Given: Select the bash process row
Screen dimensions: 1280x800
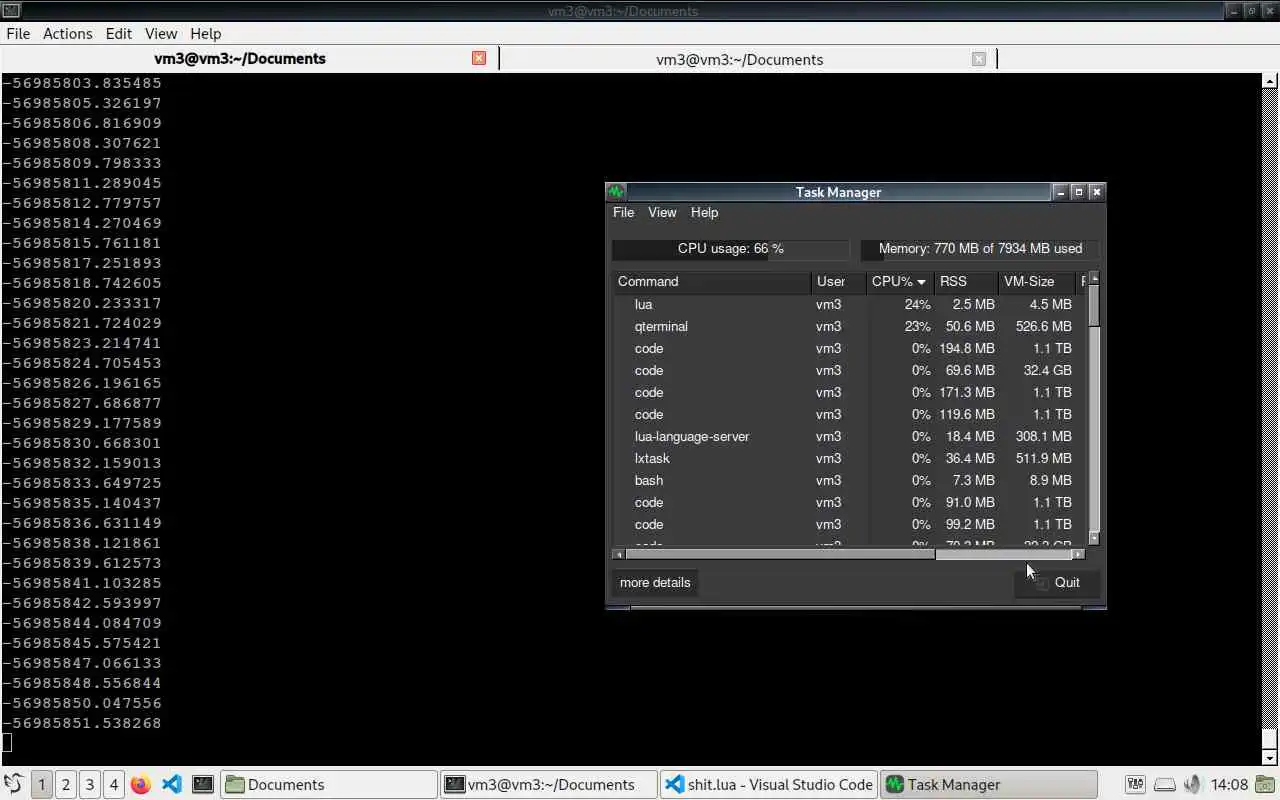Looking at the screenshot, I should coord(849,480).
